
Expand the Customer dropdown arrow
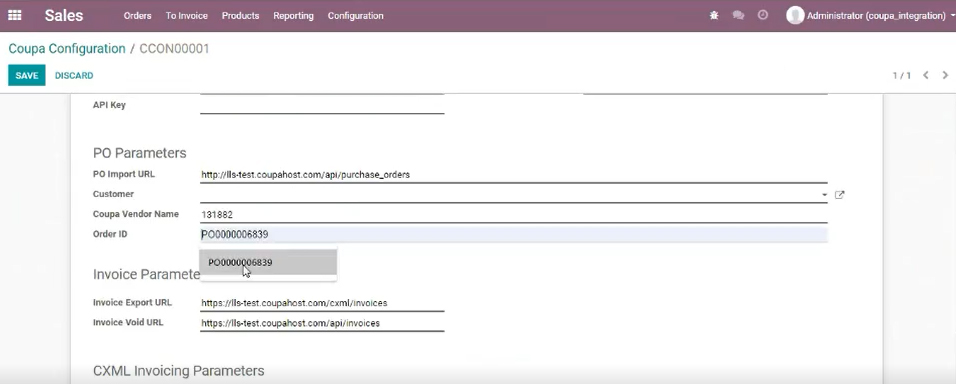pyautogui.click(x=824, y=195)
